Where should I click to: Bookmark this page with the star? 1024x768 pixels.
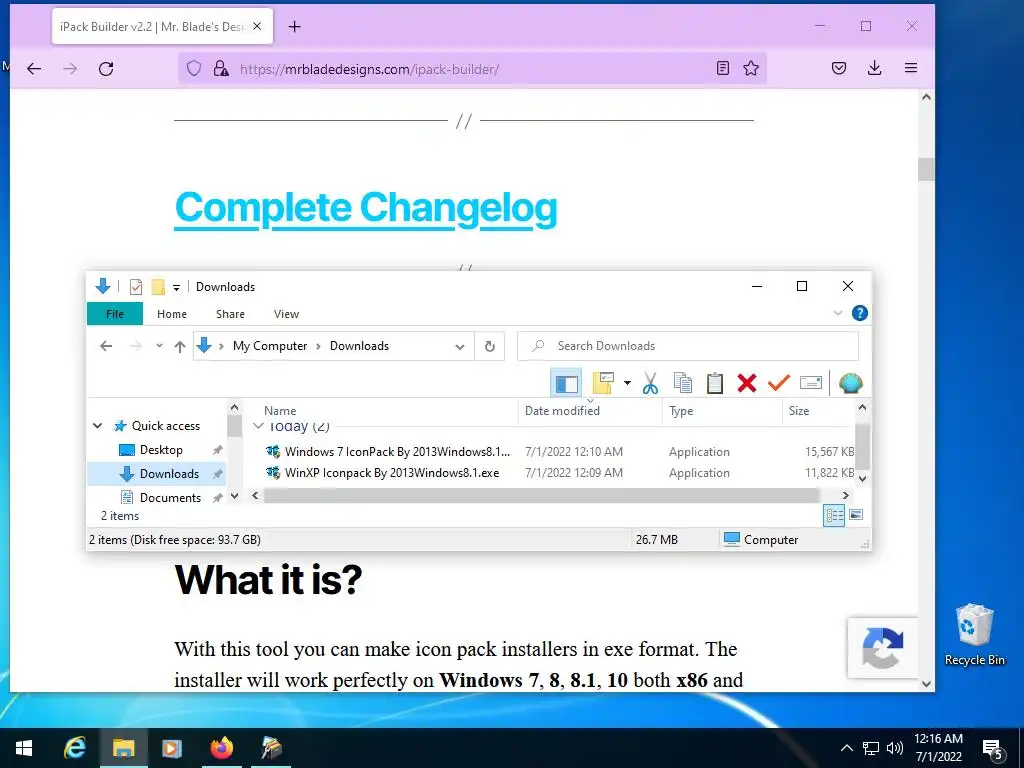[x=751, y=68]
